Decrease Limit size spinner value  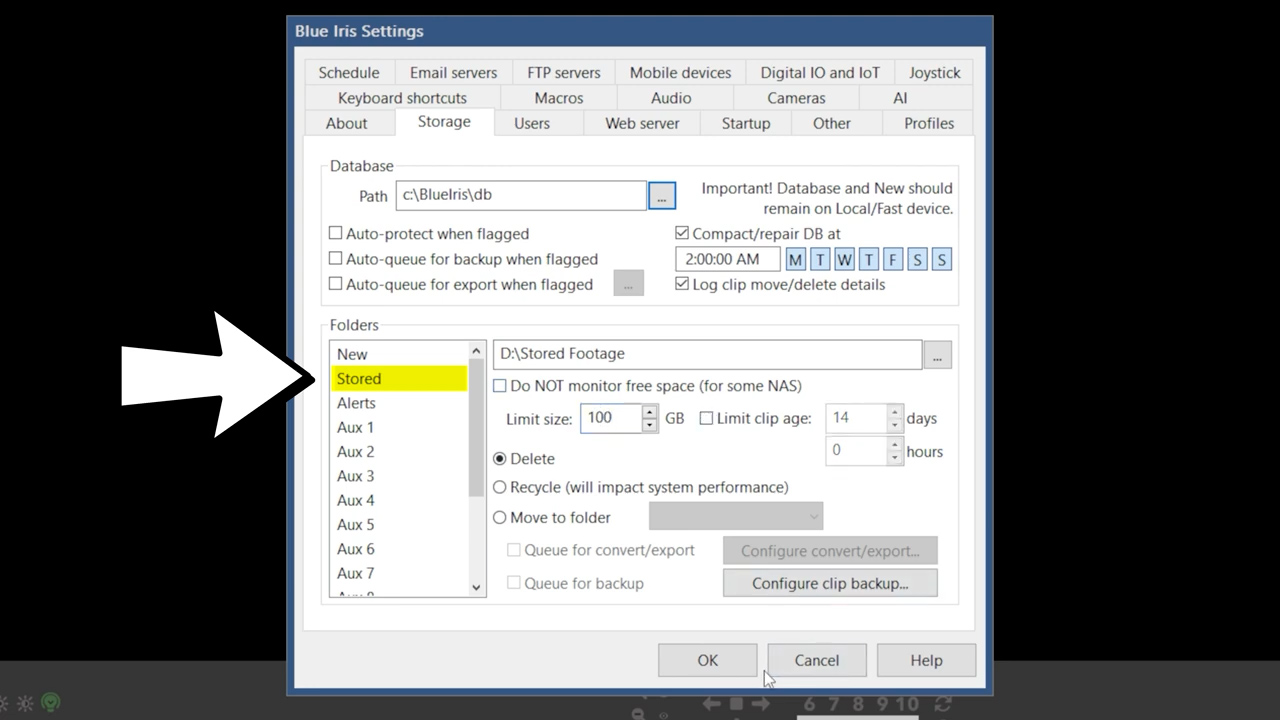650,425
